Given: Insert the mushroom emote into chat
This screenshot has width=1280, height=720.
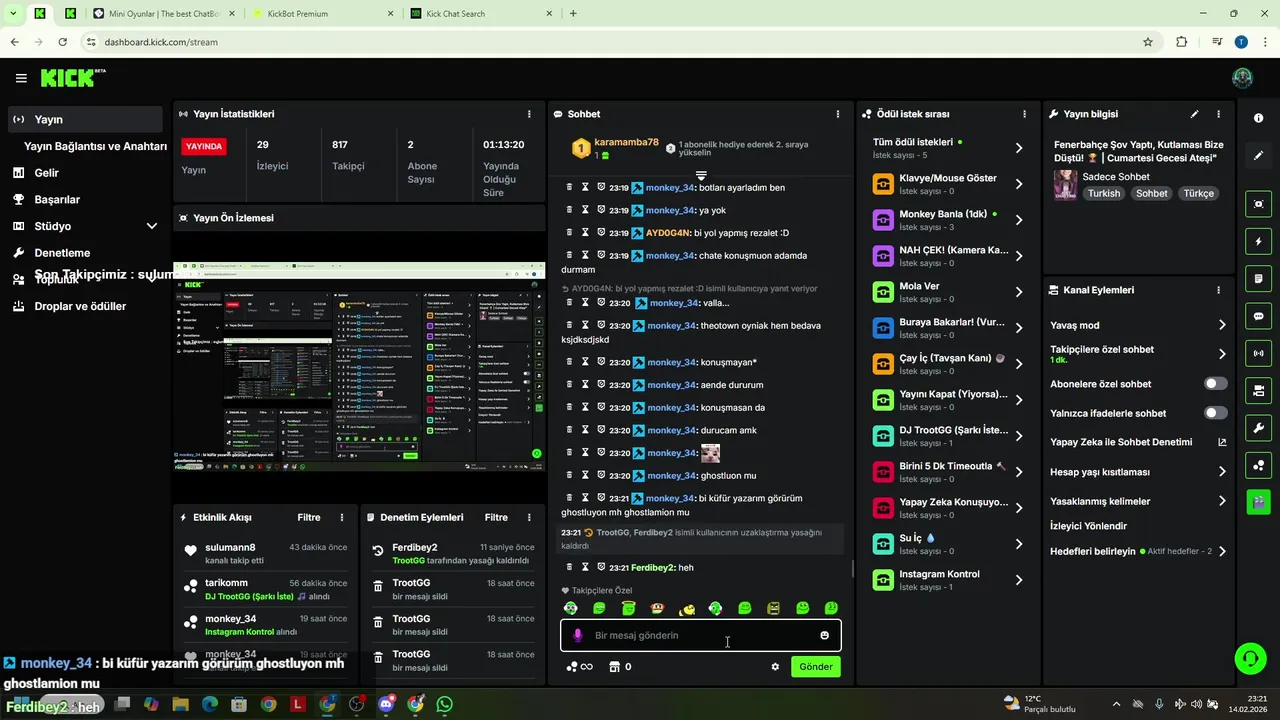Looking at the screenshot, I should click(x=657, y=608).
